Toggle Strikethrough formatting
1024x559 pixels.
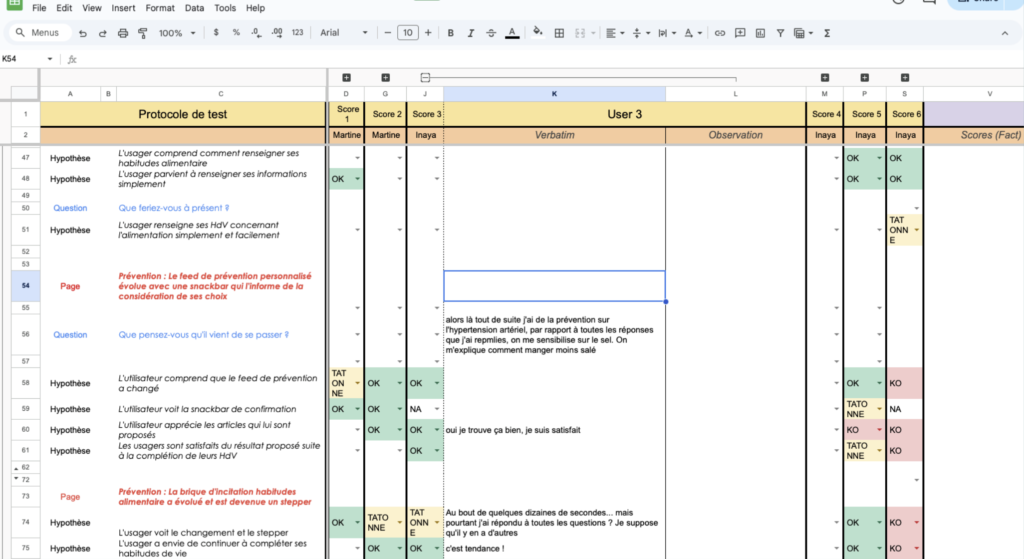click(491, 33)
